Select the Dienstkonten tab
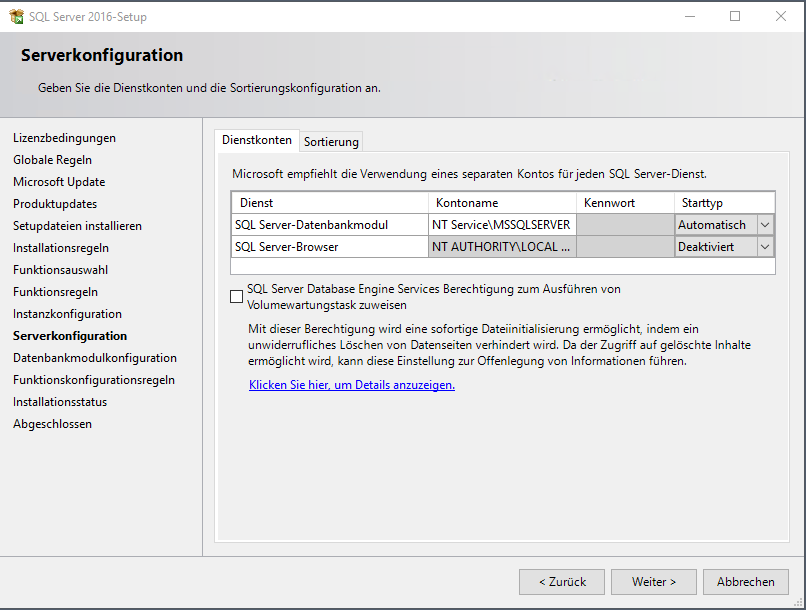 pyautogui.click(x=257, y=141)
